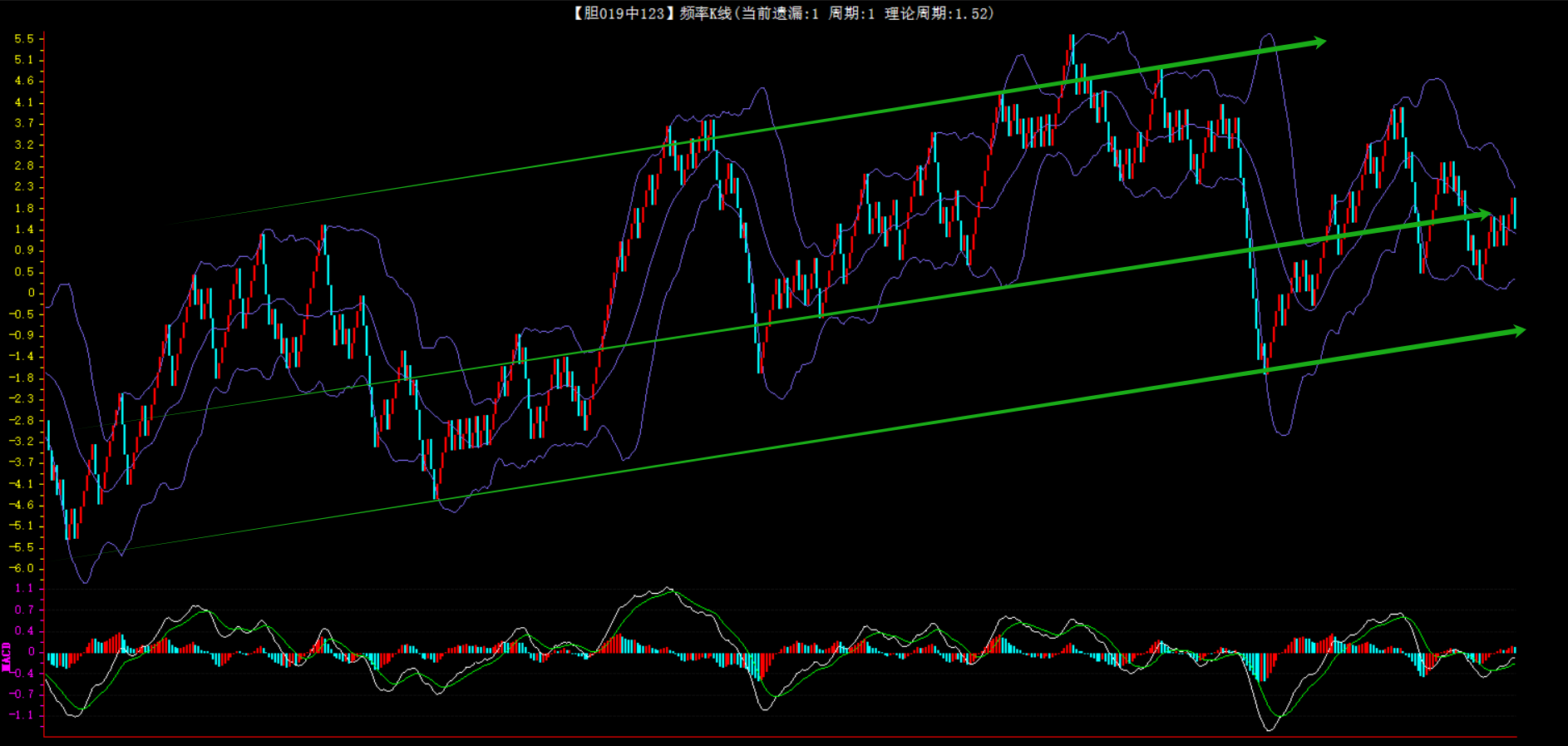Click the top green trend line arrowhead
The width and height of the screenshot is (1568, 746).
[1318, 42]
